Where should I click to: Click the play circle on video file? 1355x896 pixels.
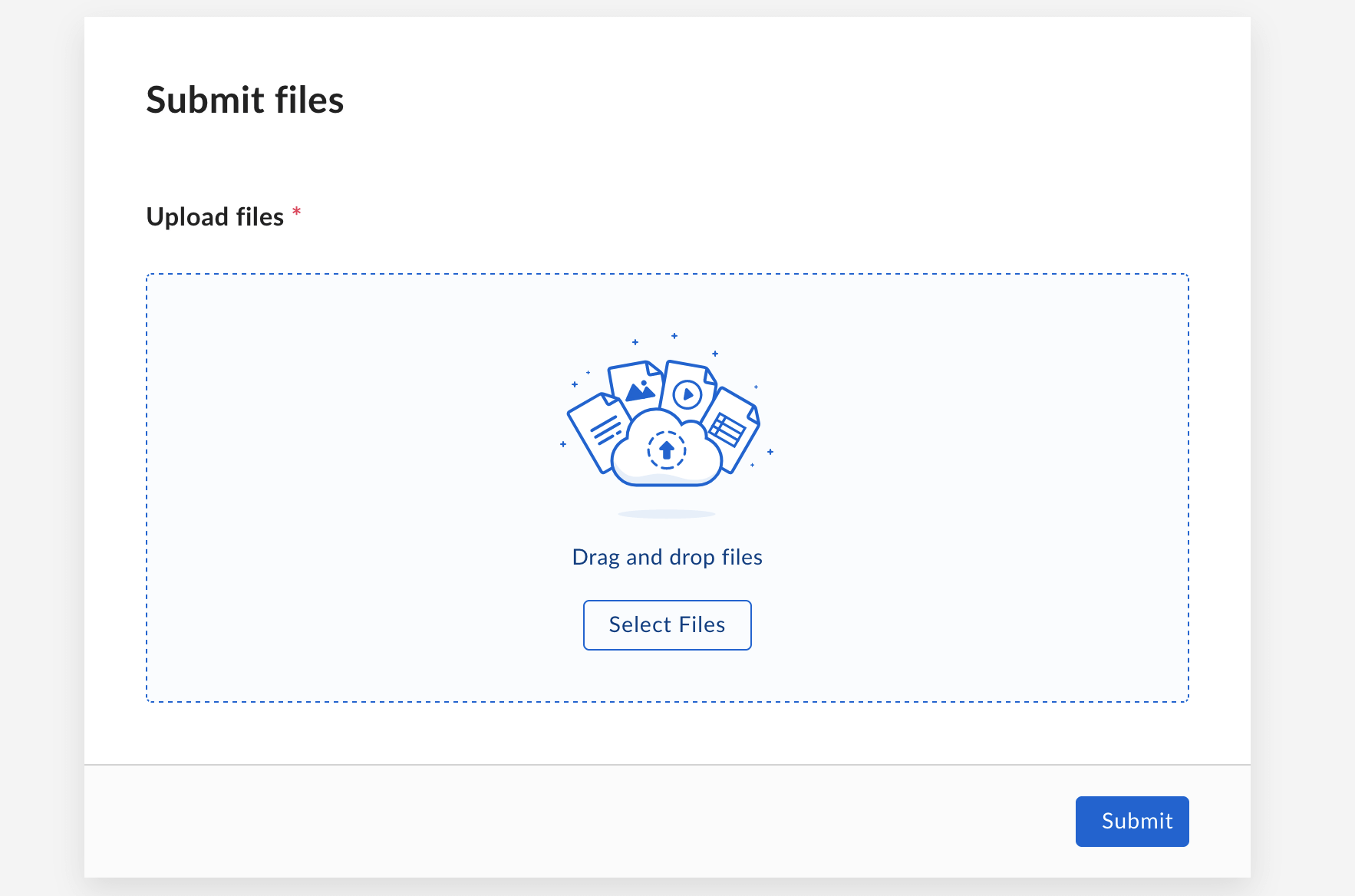point(687,395)
